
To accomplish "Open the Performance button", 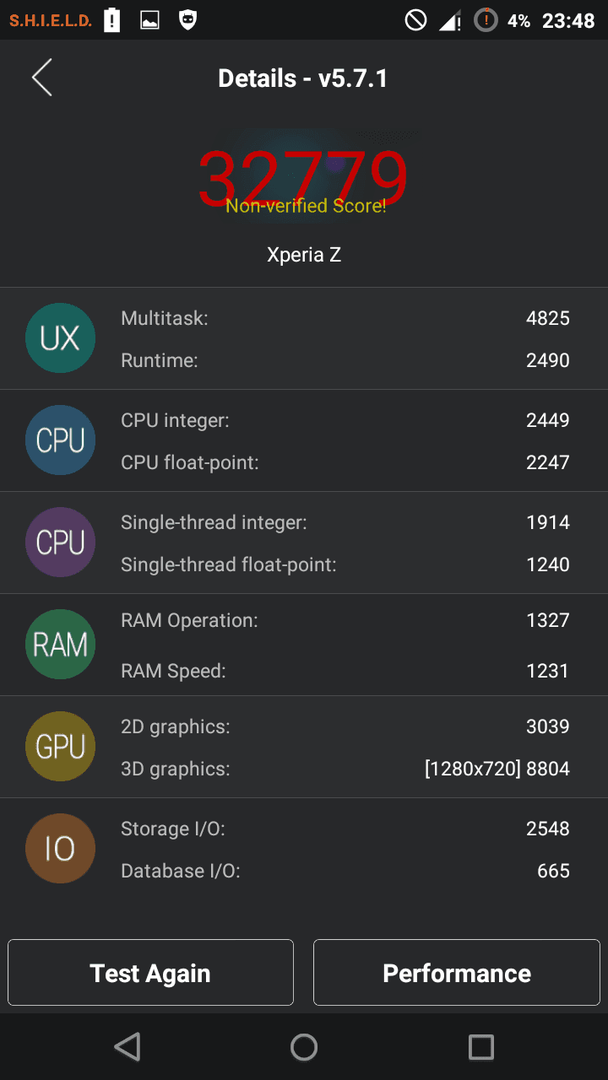I will pyautogui.click(x=457, y=973).
